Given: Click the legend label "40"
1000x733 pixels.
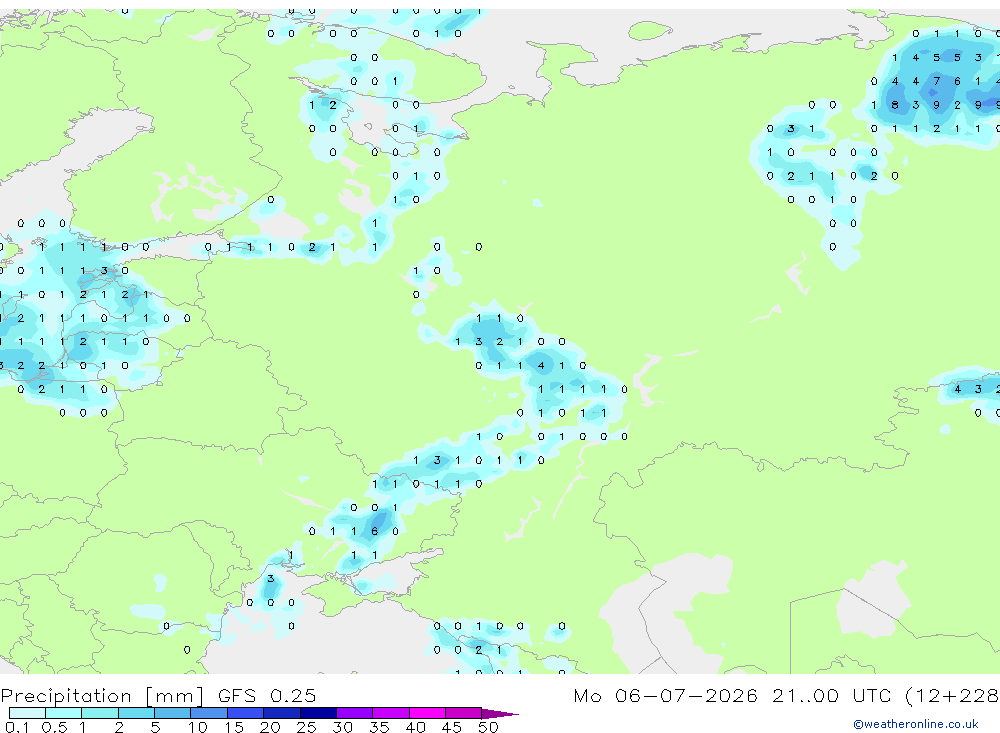Looking at the screenshot, I should (415, 727).
